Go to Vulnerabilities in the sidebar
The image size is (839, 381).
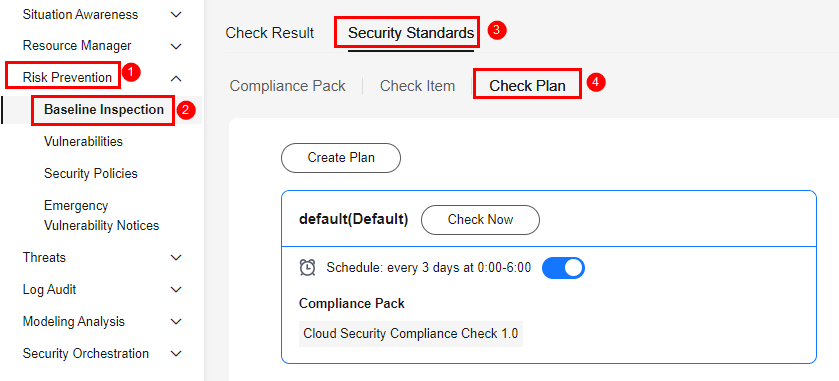(83, 142)
